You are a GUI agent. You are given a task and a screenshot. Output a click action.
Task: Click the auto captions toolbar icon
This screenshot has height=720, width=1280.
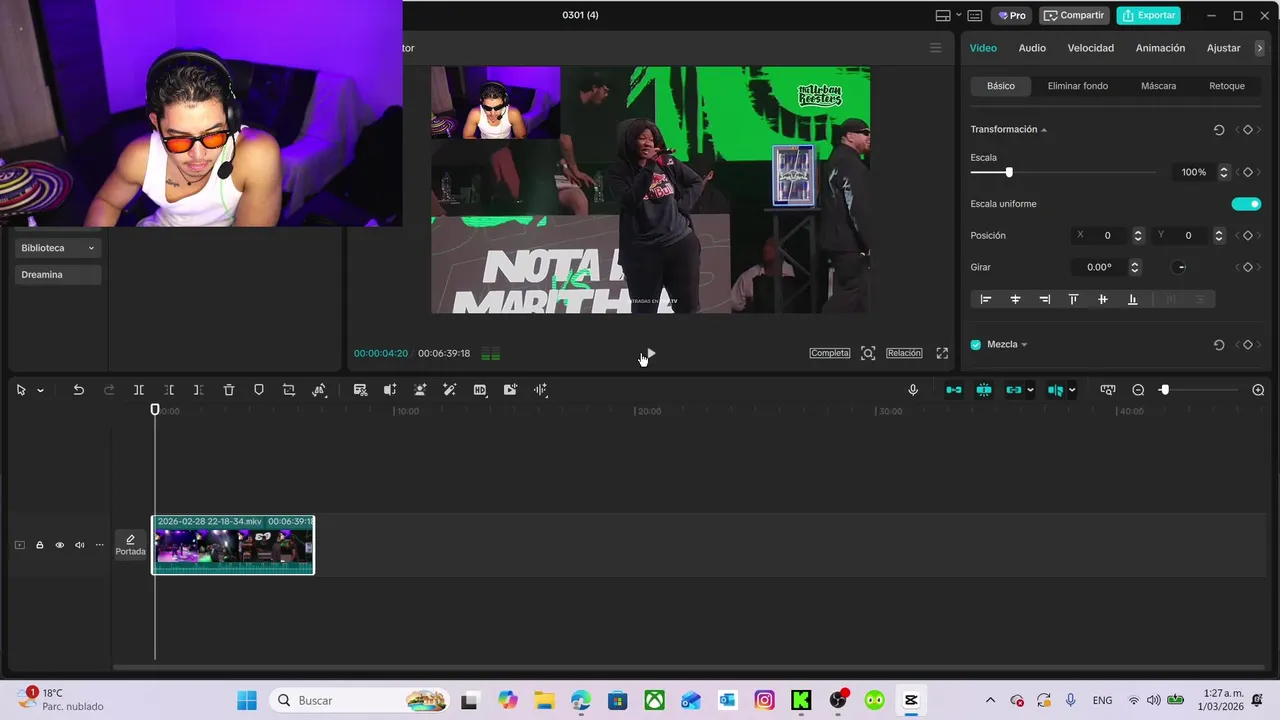(360, 390)
